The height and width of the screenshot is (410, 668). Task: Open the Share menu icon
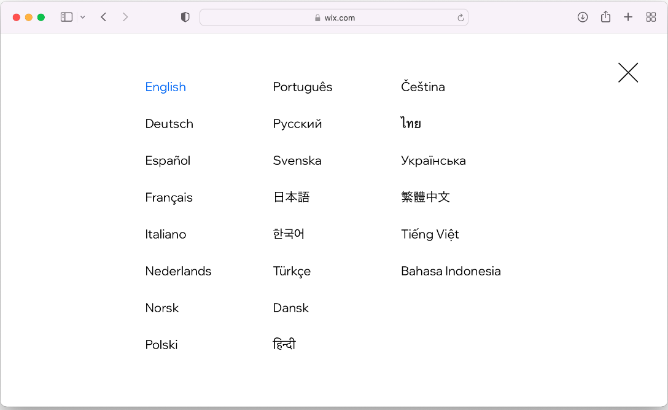pyautogui.click(x=605, y=17)
